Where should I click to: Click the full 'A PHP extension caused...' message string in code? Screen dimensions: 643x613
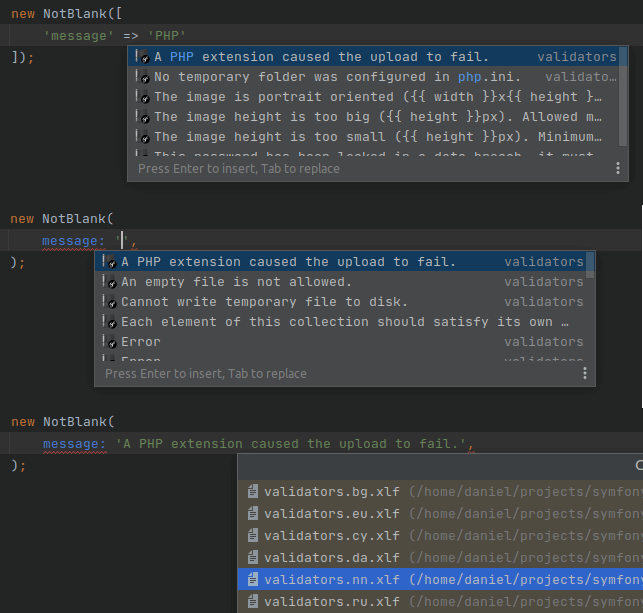click(x=291, y=444)
